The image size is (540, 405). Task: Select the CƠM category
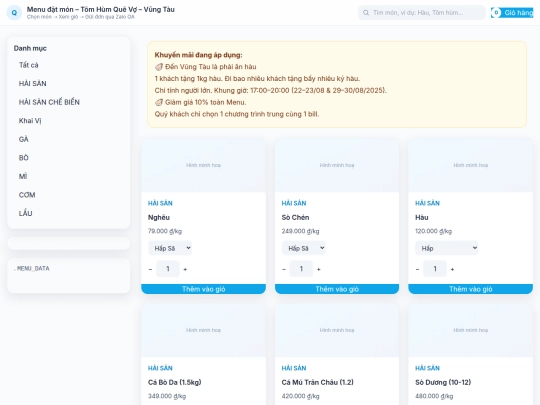[69, 195]
